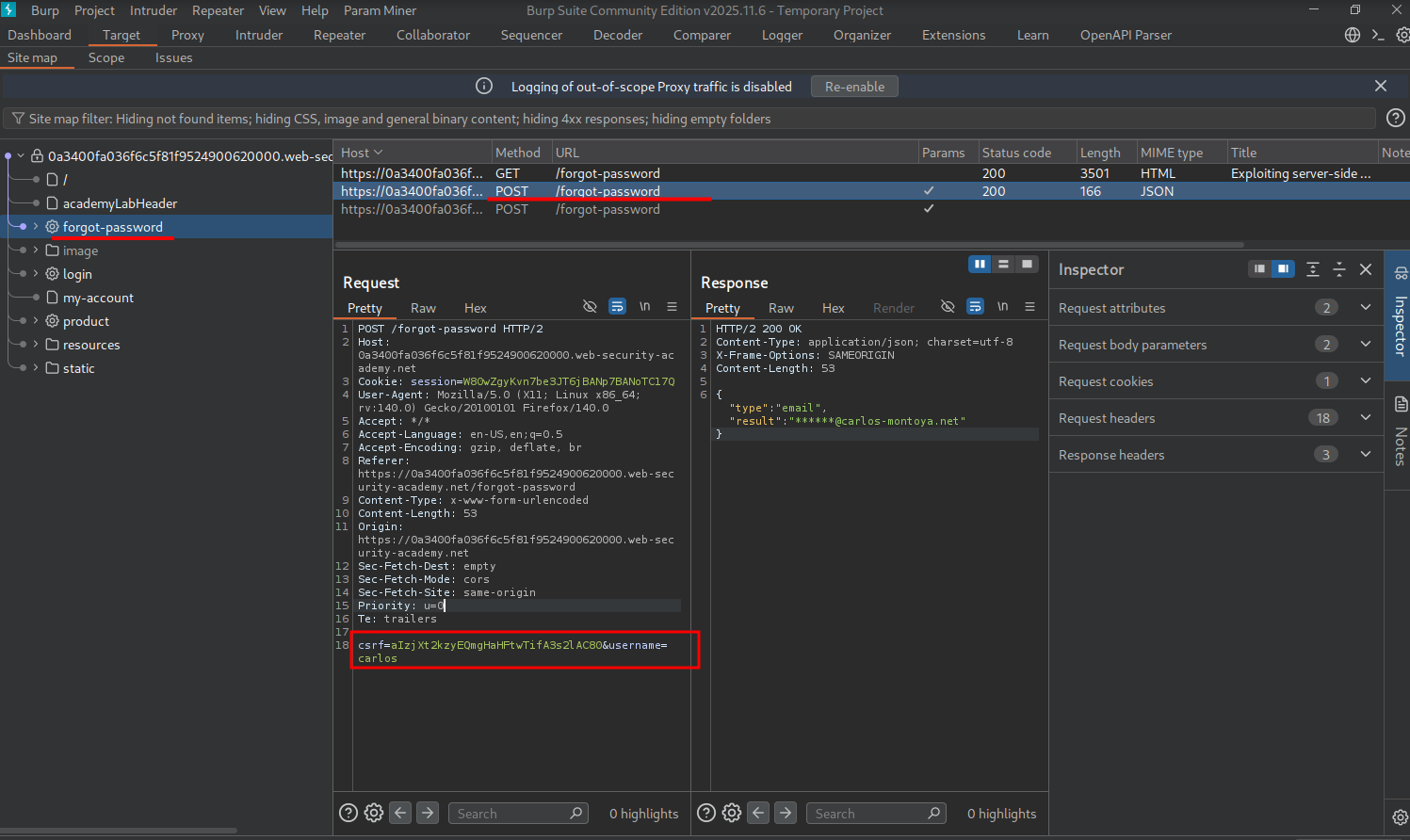
Task: Click the site map filter funnel icon
Action: (18, 119)
